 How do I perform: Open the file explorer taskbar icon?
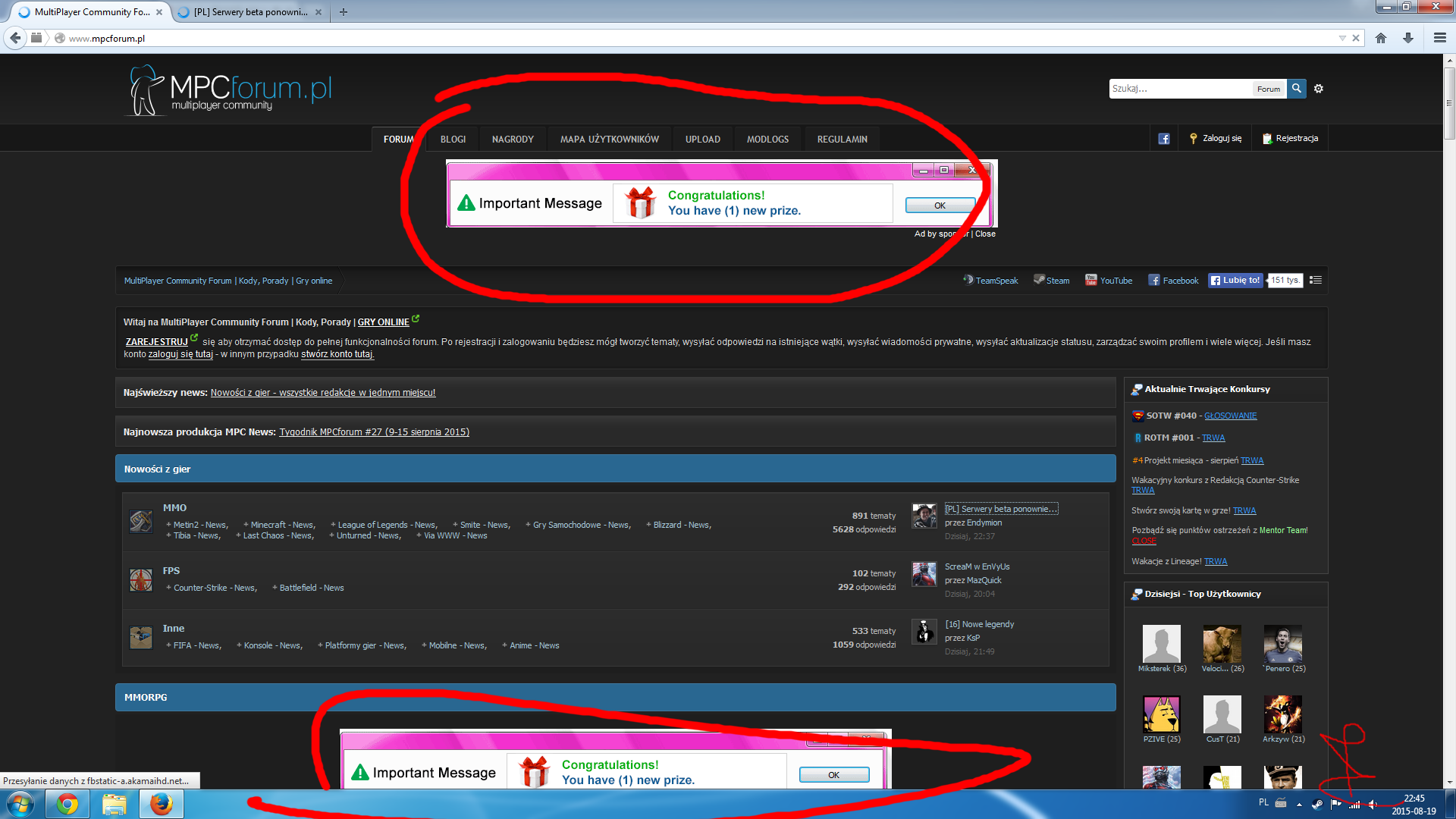click(115, 804)
